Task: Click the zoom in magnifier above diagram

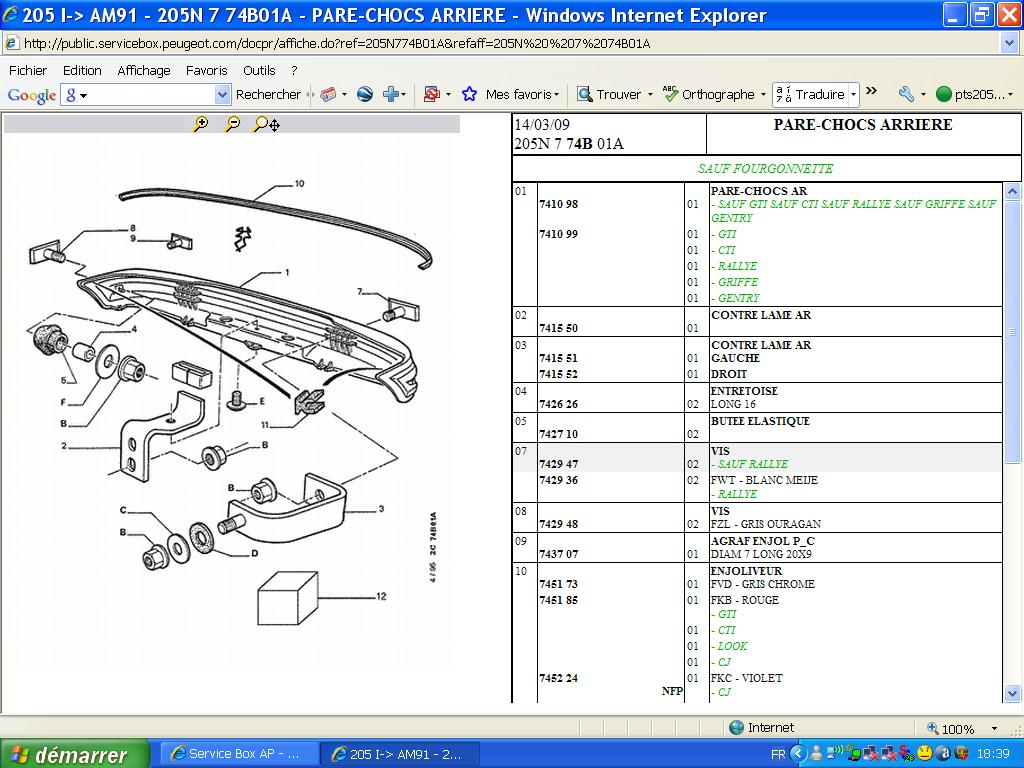Action: 201,124
